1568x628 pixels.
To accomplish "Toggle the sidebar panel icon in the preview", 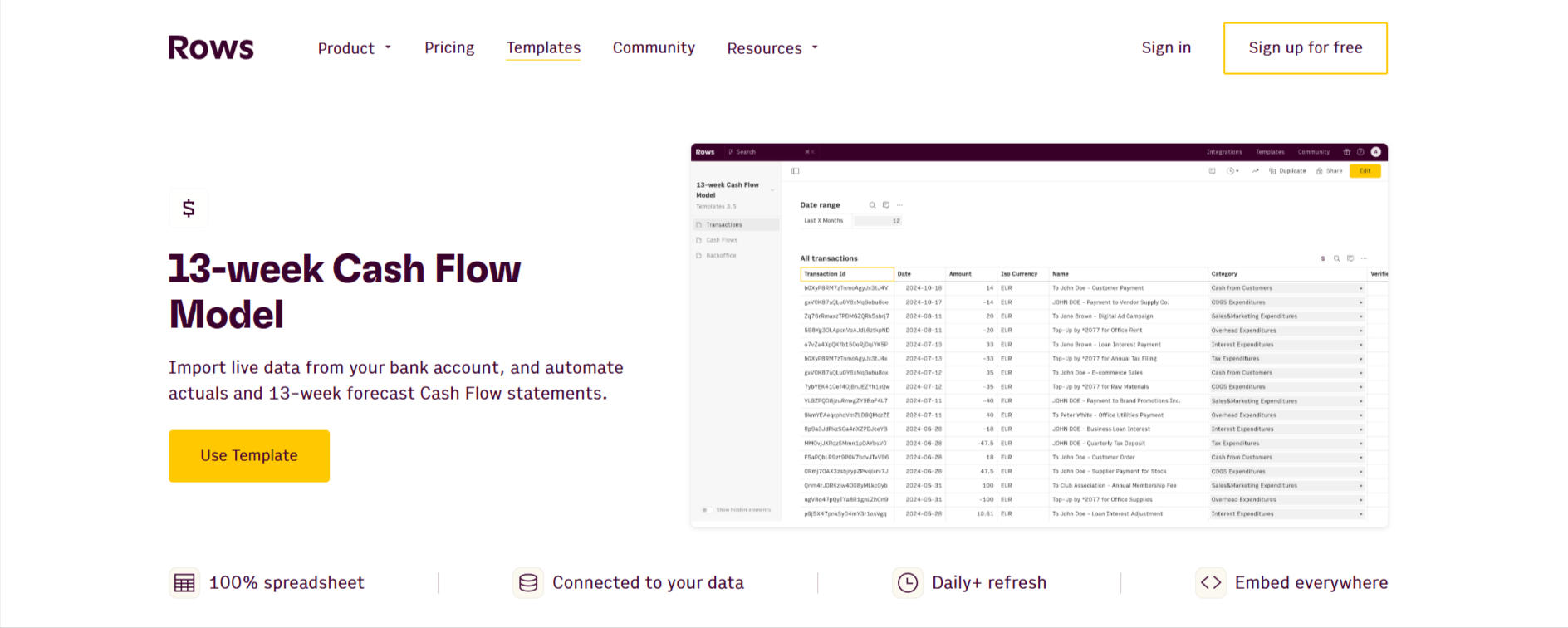I will pos(796,171).
